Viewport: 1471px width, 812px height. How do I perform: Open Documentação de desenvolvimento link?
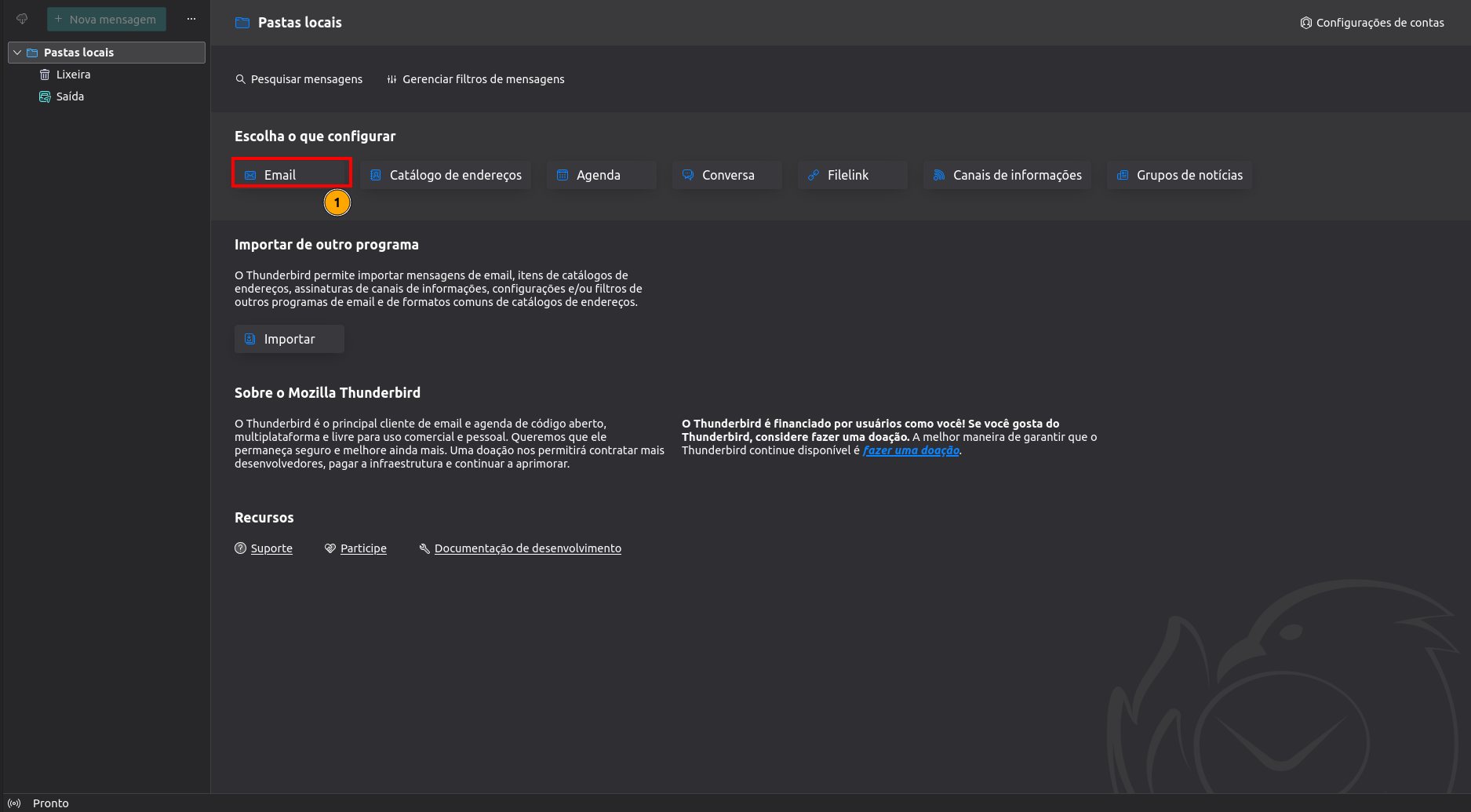pyautogui.click(x=528, y=548)
